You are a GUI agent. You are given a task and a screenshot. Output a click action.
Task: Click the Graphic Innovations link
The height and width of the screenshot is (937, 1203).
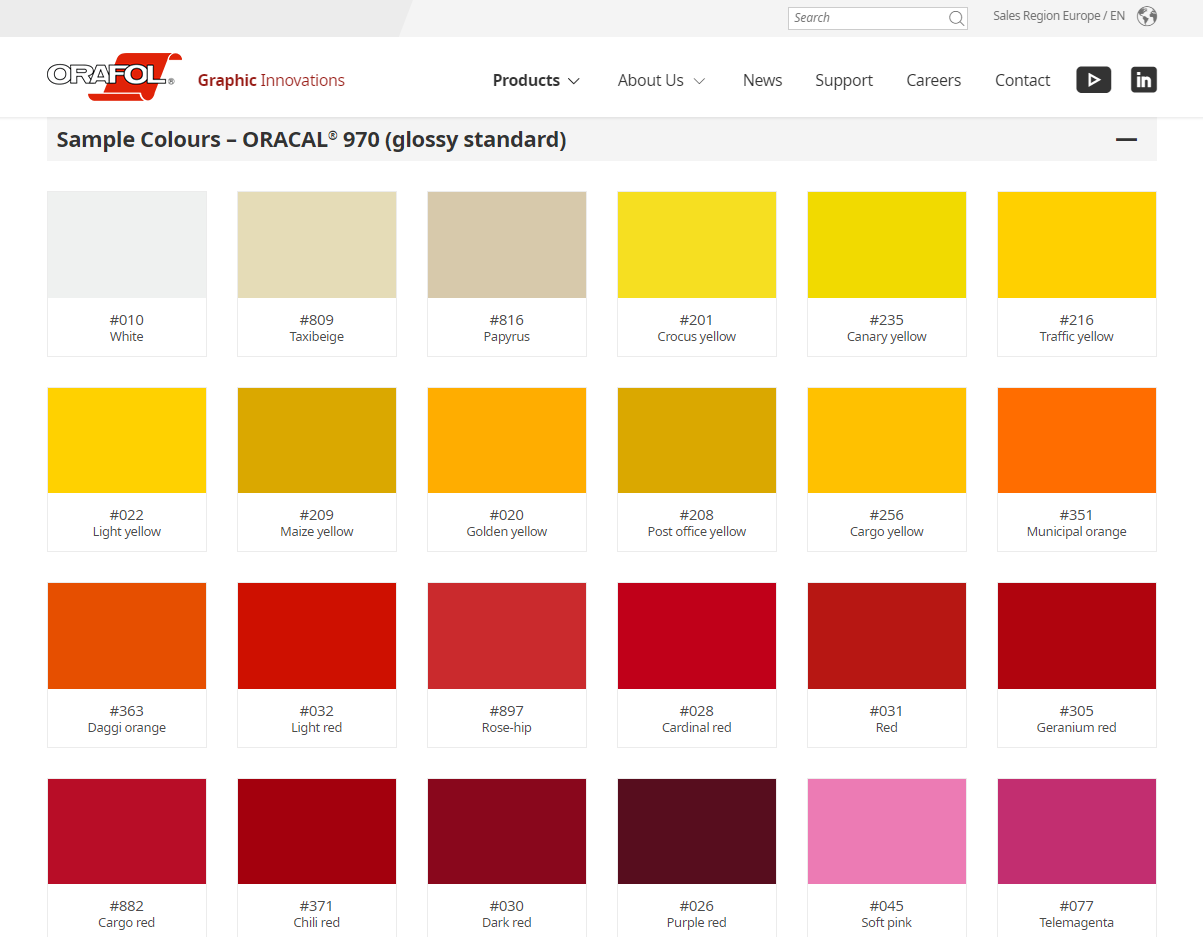tap(271, 80)
